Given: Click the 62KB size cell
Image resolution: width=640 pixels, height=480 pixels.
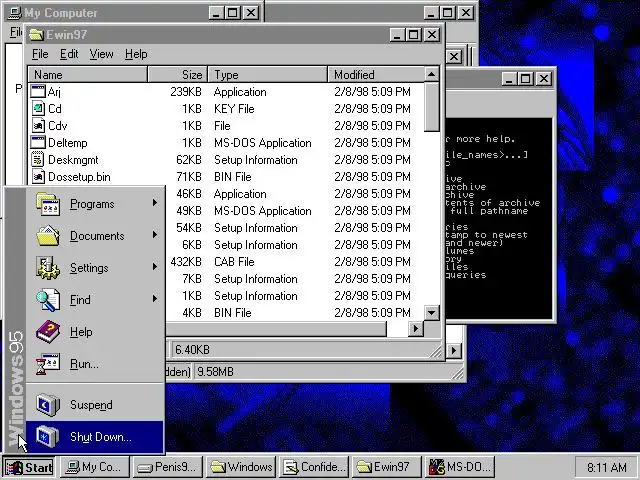Looking at the screenshot, I should click(189, 160).
